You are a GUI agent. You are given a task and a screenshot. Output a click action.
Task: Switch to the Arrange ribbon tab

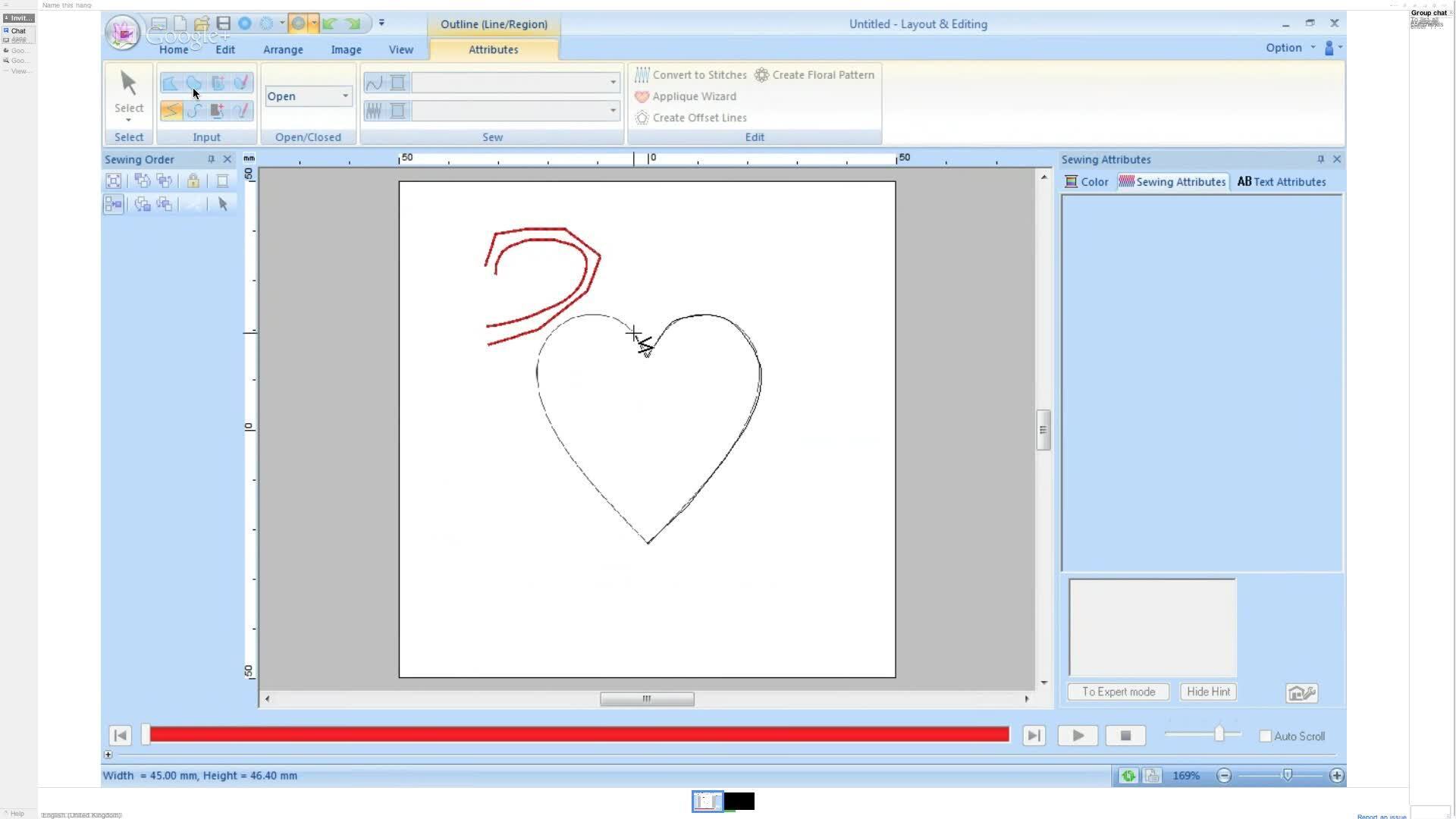click(x=283, y=49)
